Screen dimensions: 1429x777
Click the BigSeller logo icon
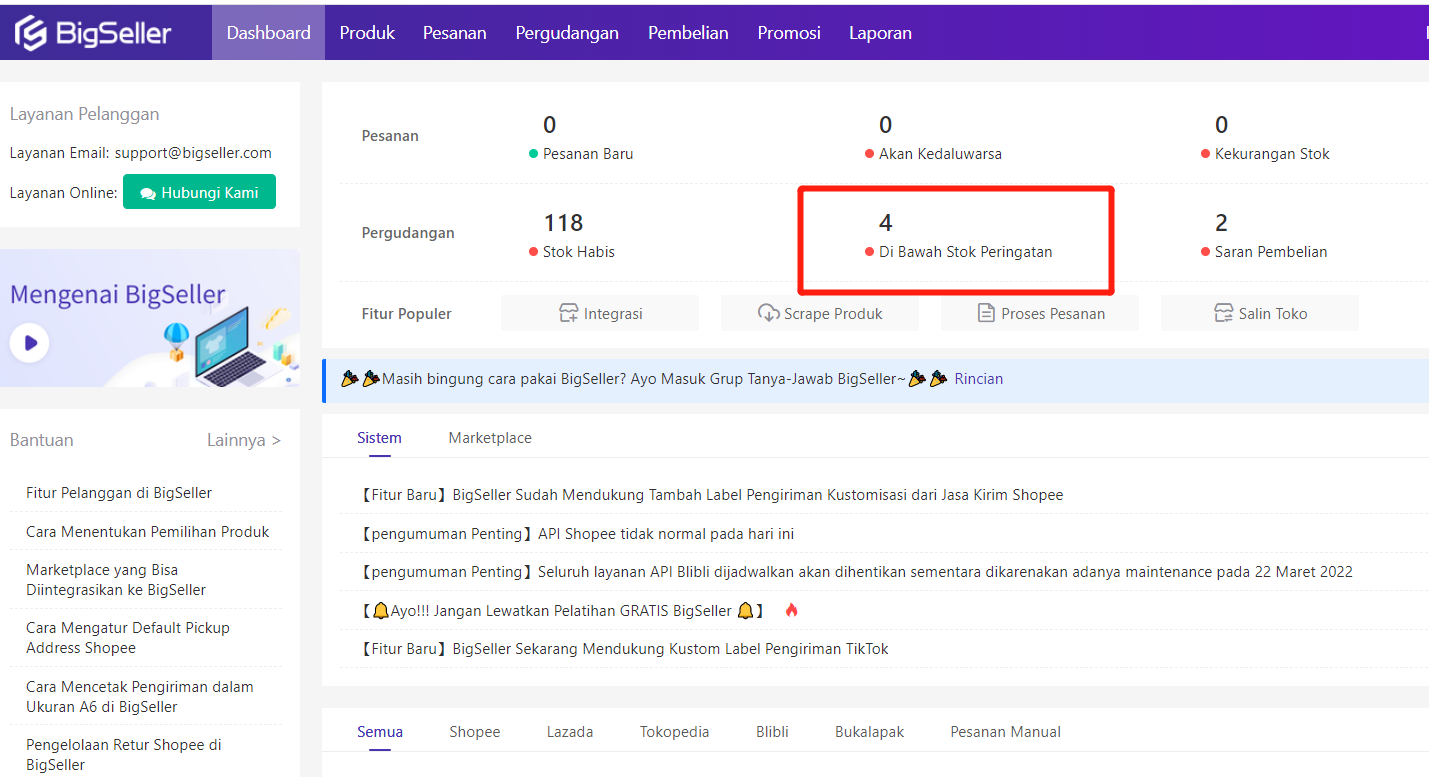(31, 33)
